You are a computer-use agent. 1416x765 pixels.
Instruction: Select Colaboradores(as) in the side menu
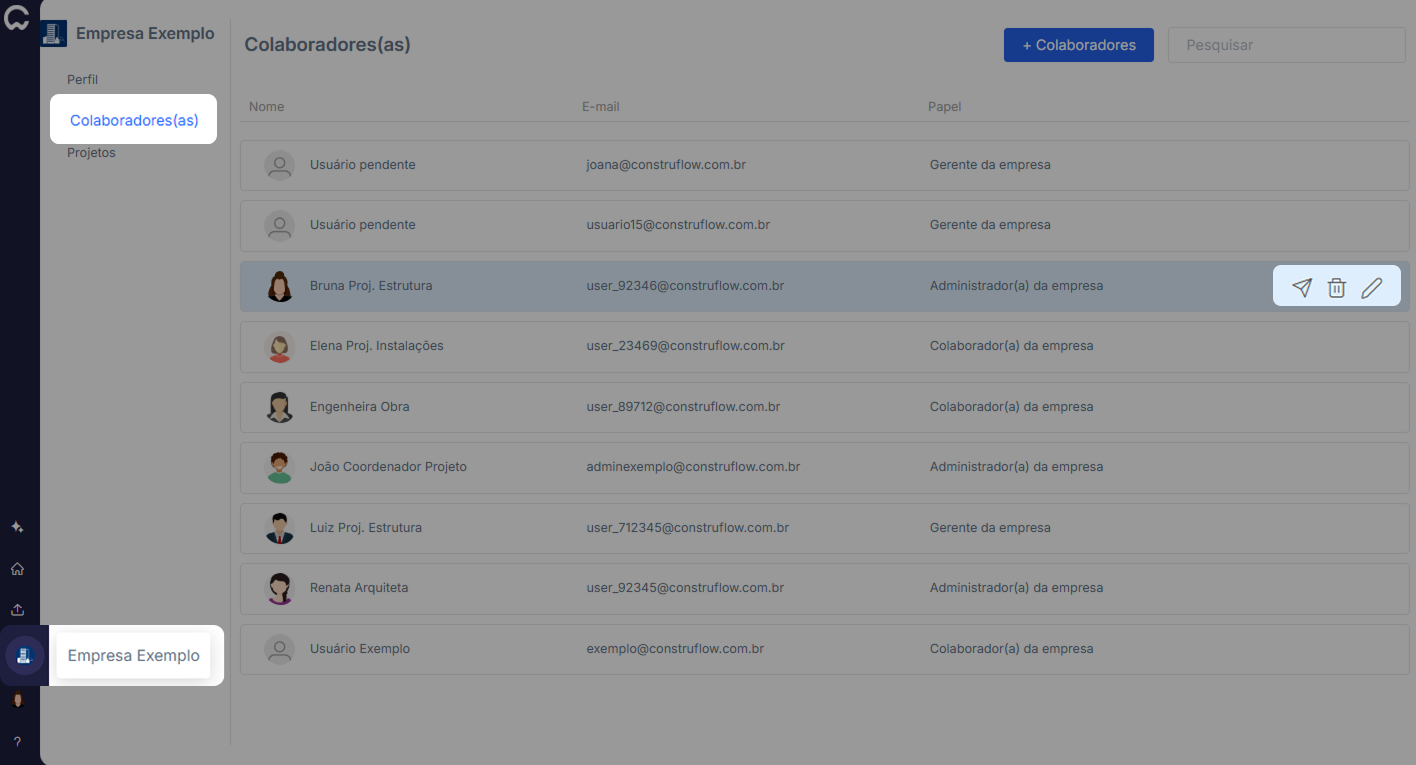click(134, 120)
